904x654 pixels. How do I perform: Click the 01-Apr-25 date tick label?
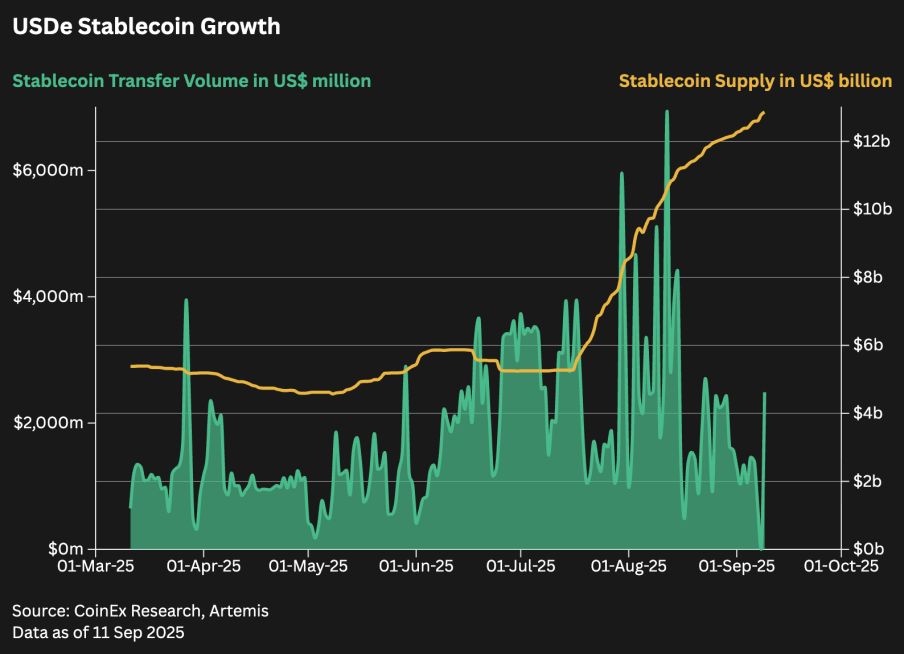(x=204, y=566)
